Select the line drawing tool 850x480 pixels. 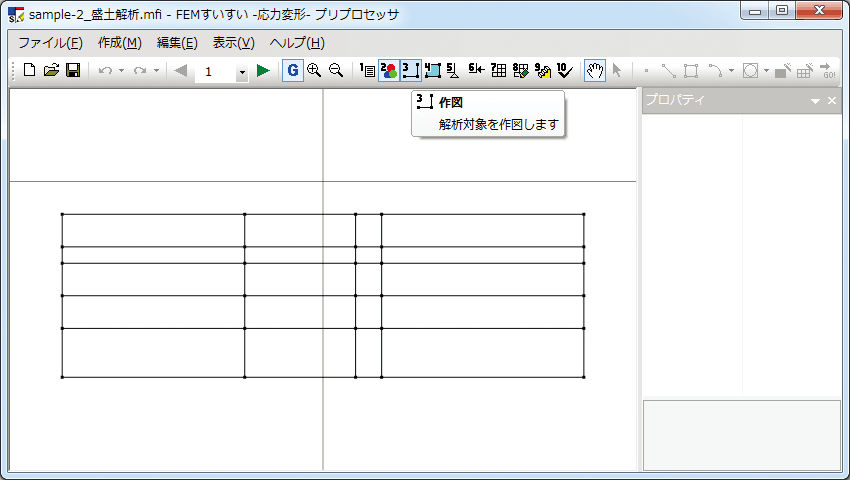(668, 71)
